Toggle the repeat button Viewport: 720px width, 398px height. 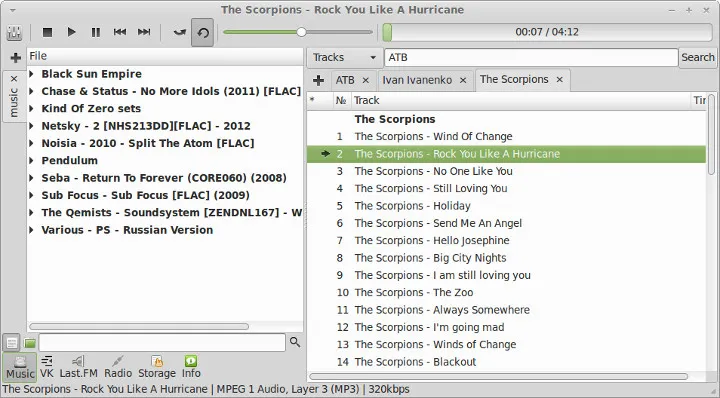[x=202, y=33]
